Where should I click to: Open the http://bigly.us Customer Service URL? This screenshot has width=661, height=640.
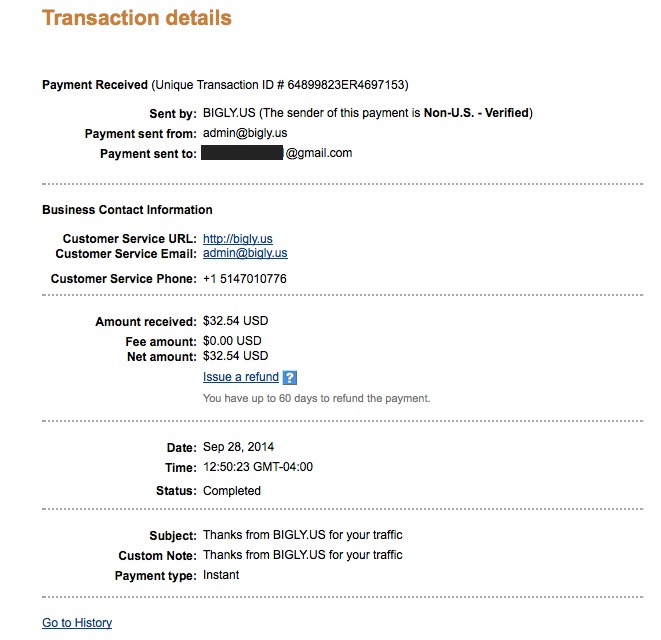pyautogui.click(x=238, y=239)
